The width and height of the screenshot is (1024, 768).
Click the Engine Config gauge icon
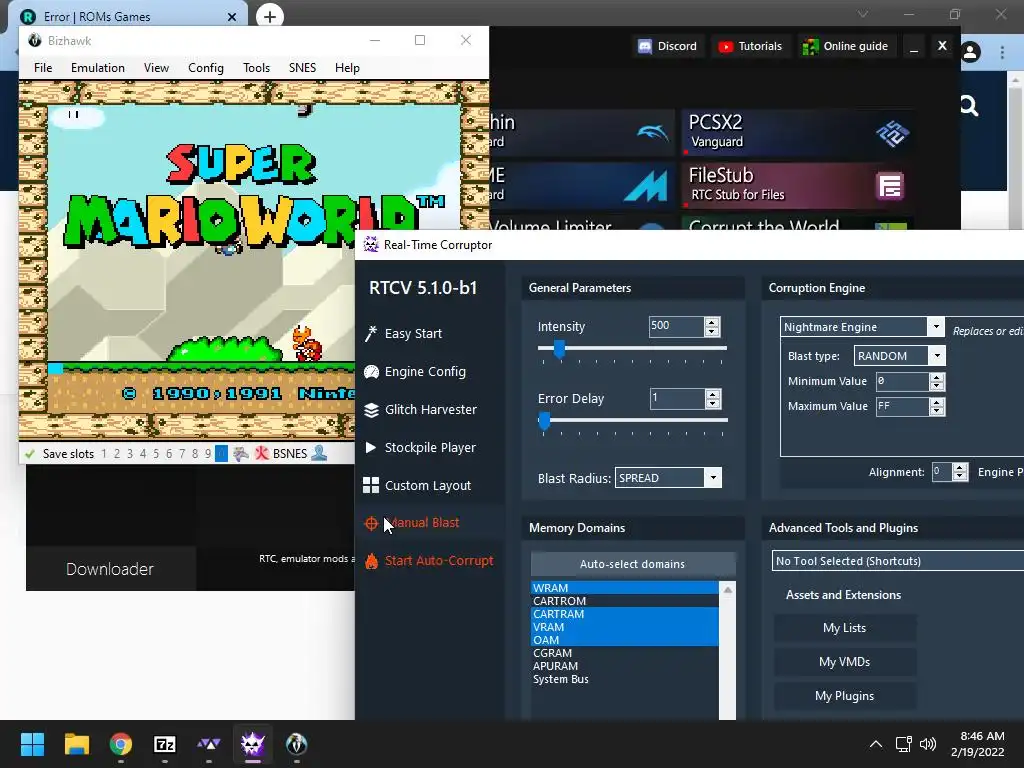pos(371,372)
